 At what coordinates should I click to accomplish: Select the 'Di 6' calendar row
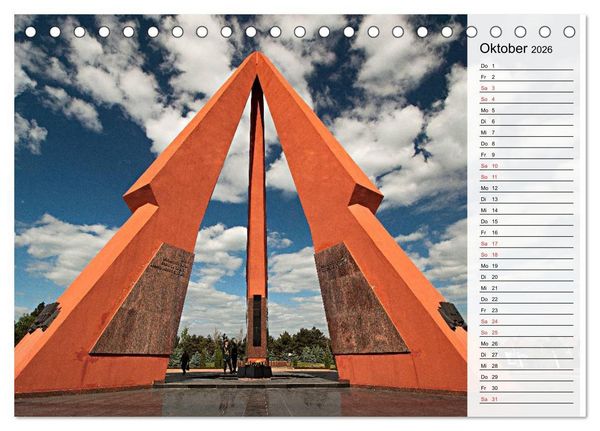tap(527, 121)
